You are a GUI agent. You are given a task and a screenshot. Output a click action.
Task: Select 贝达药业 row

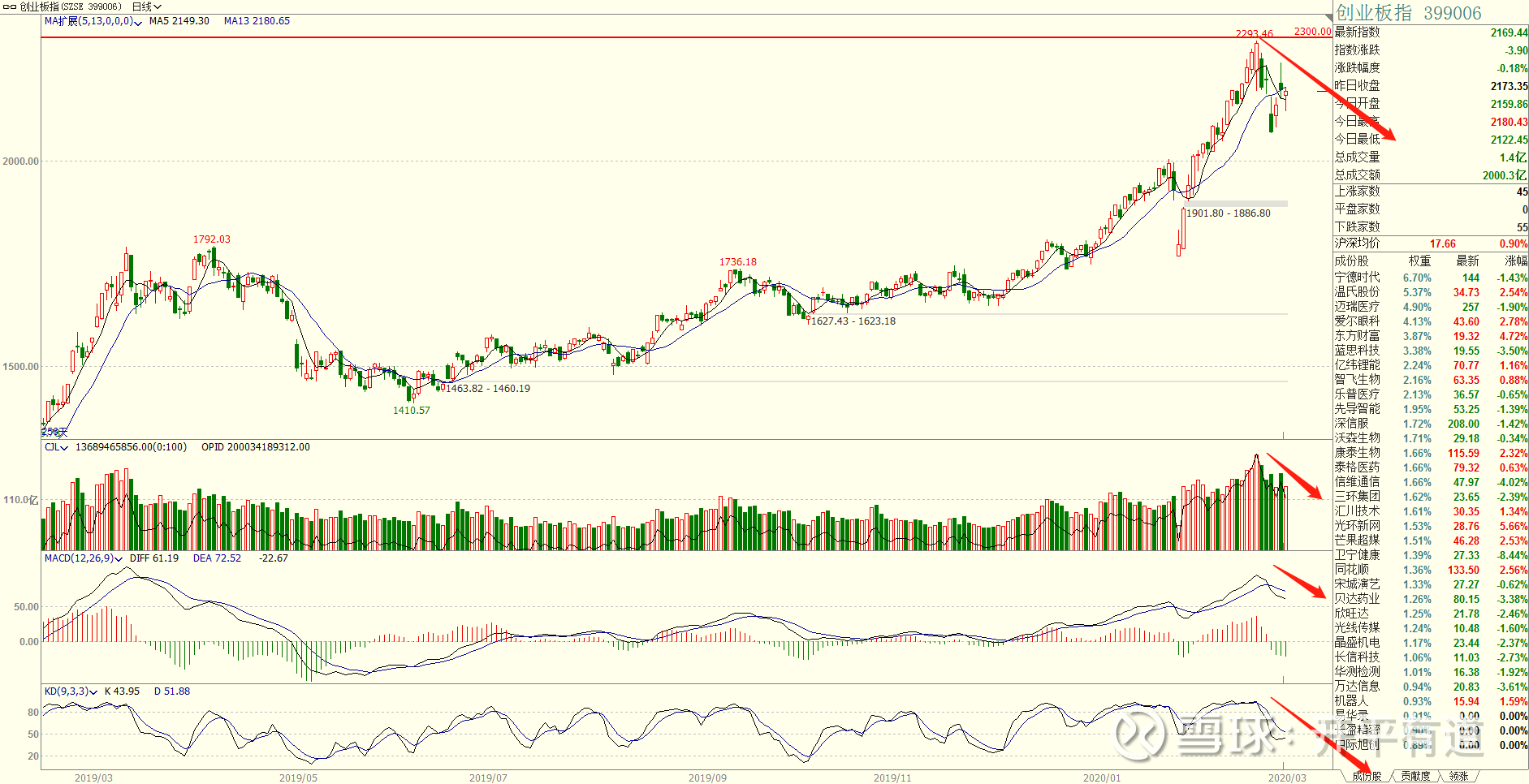click(1431, 599)
